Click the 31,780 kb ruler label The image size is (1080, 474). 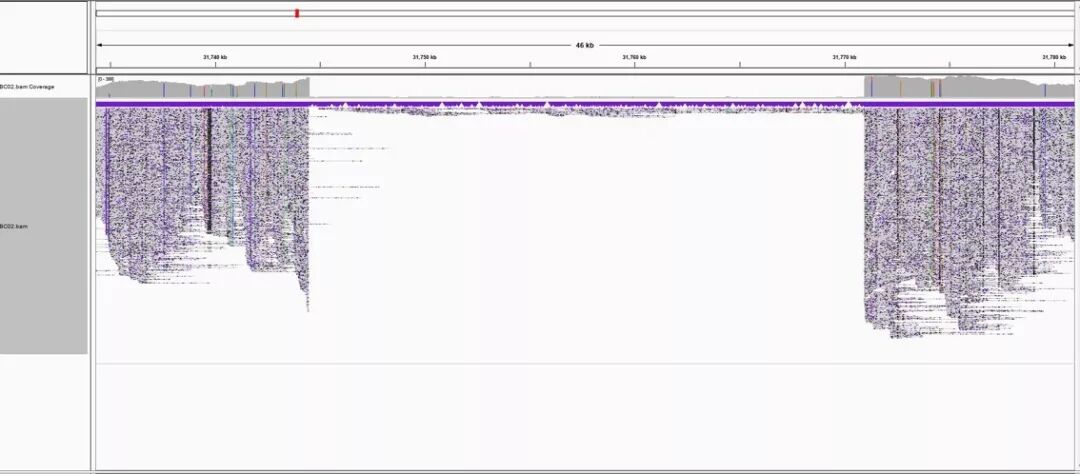1054,58
